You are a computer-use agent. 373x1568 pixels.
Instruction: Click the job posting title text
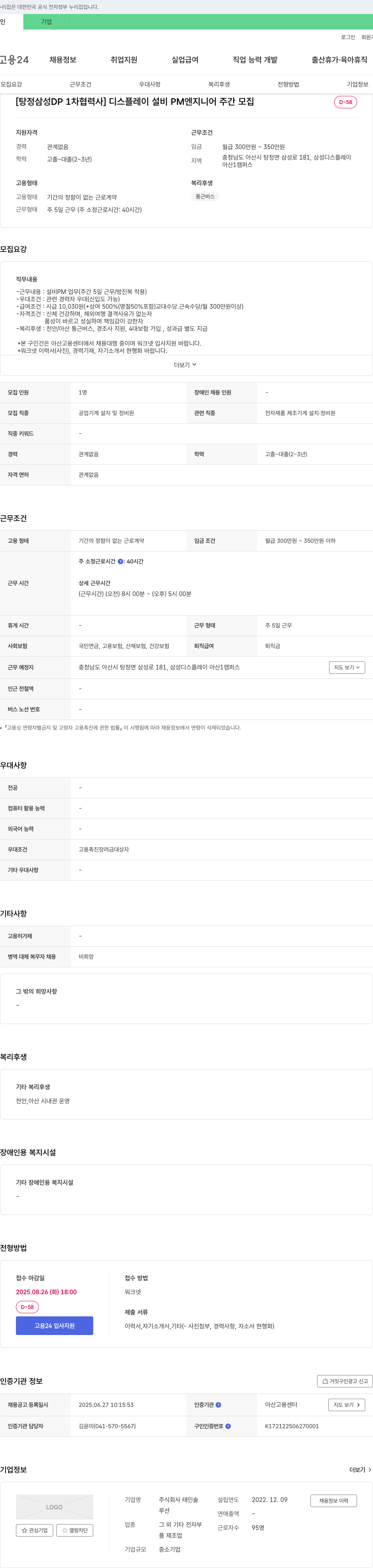(x=135, y=102)
